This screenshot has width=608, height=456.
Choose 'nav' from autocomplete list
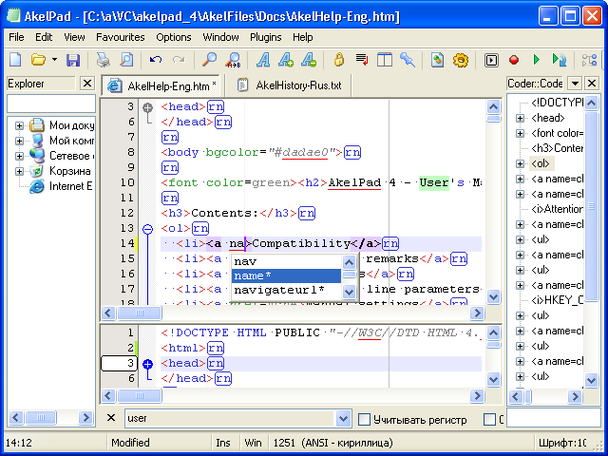coord(287,261)
